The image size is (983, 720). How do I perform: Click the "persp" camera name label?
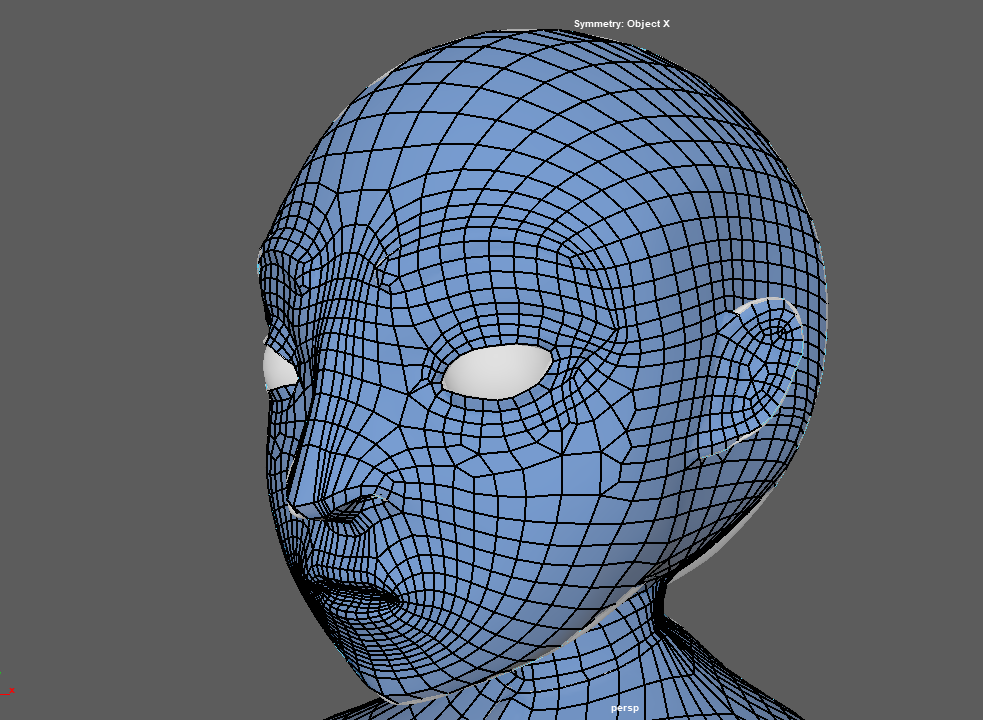coord(625,708)
